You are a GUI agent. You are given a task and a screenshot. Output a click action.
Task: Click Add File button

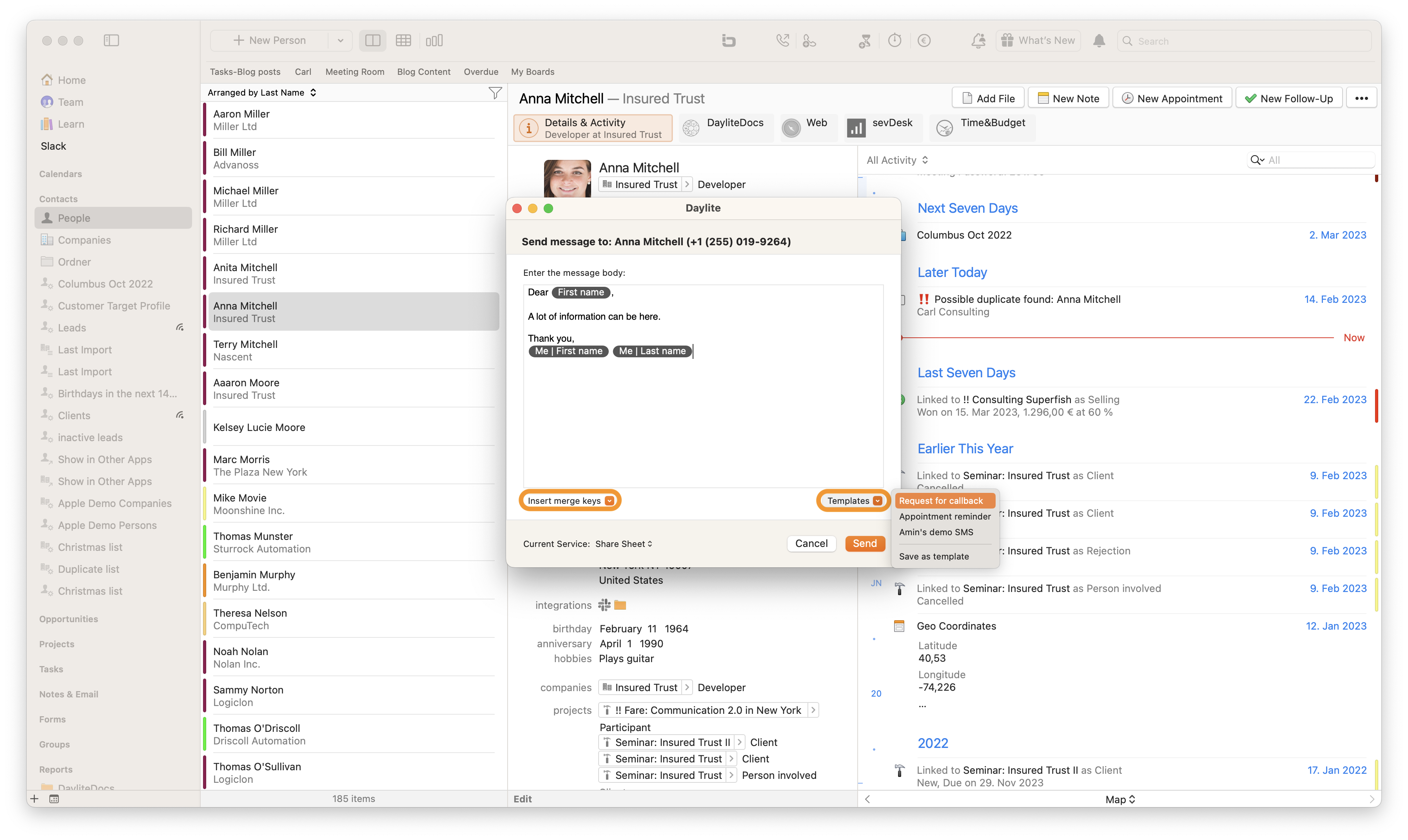pos(988,98)
